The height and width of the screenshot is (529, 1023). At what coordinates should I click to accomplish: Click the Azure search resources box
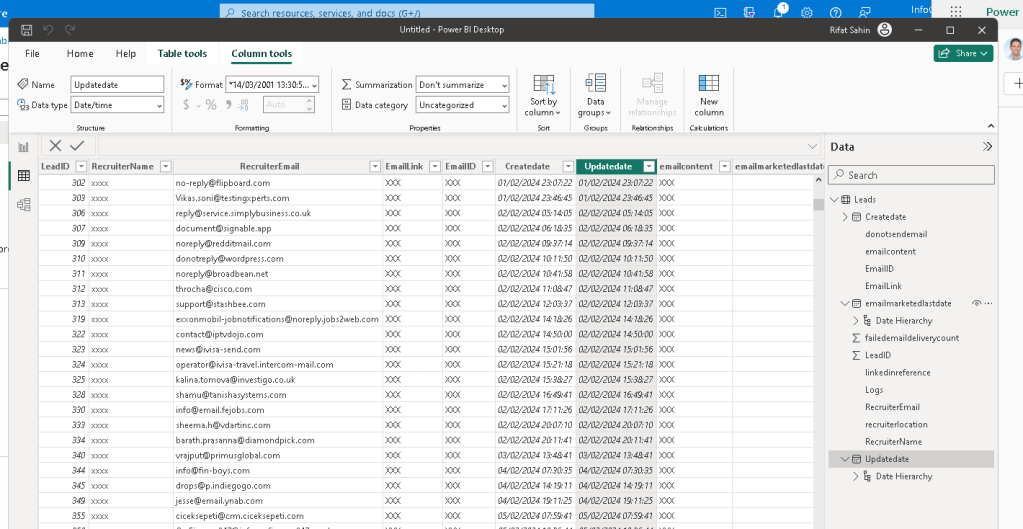[x=407, y=12]
